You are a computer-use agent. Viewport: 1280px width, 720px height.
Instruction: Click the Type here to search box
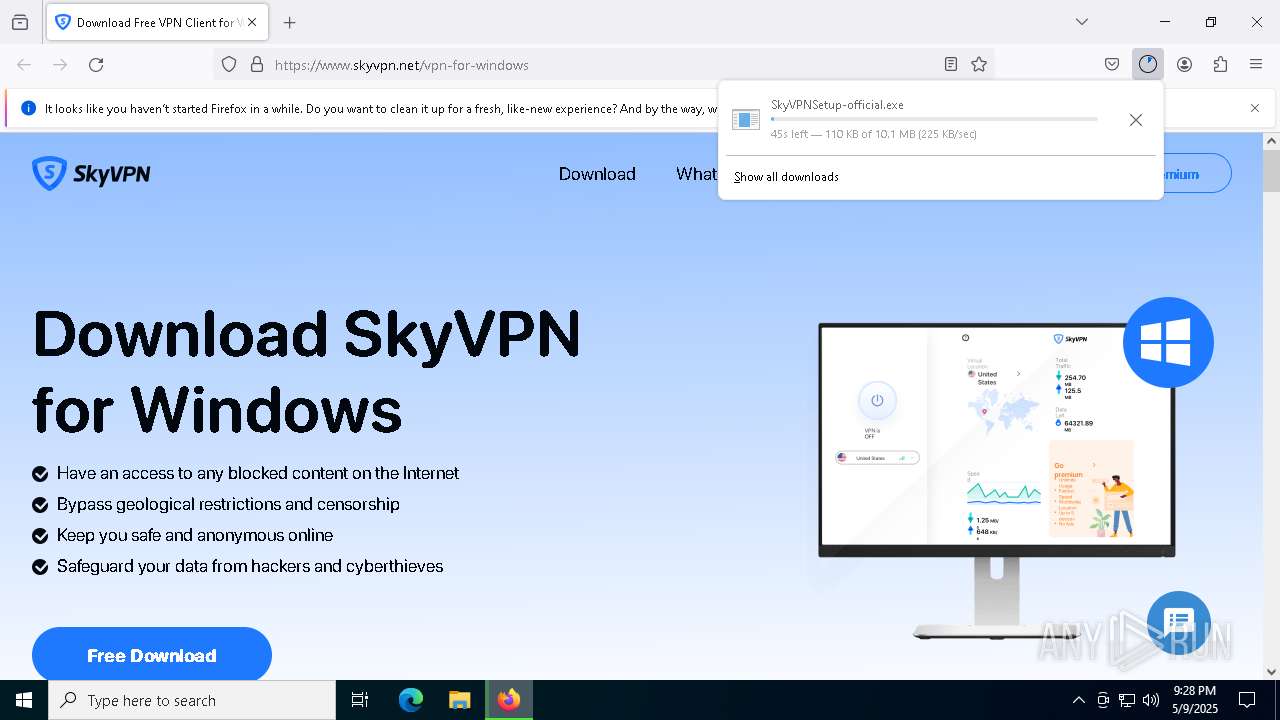(192, 700)
